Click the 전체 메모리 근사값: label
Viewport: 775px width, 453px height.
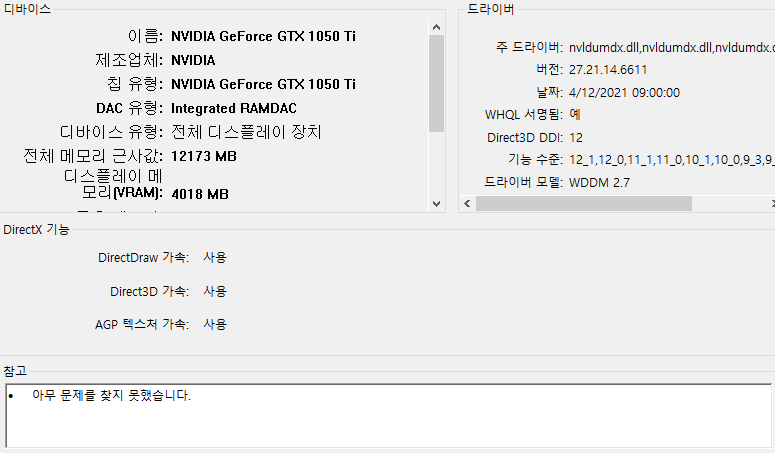[x=93, y=156]
